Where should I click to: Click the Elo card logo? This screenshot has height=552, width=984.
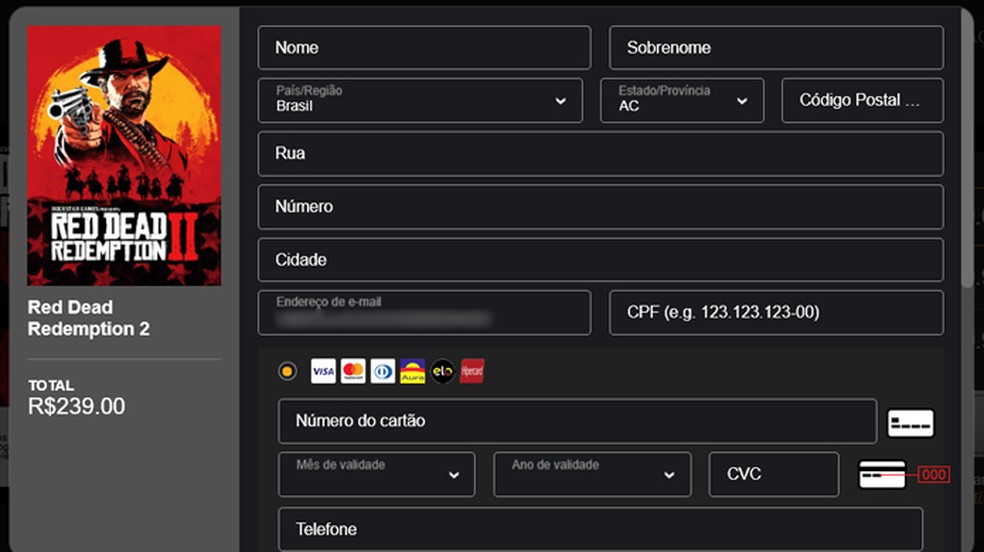(442, 371)
